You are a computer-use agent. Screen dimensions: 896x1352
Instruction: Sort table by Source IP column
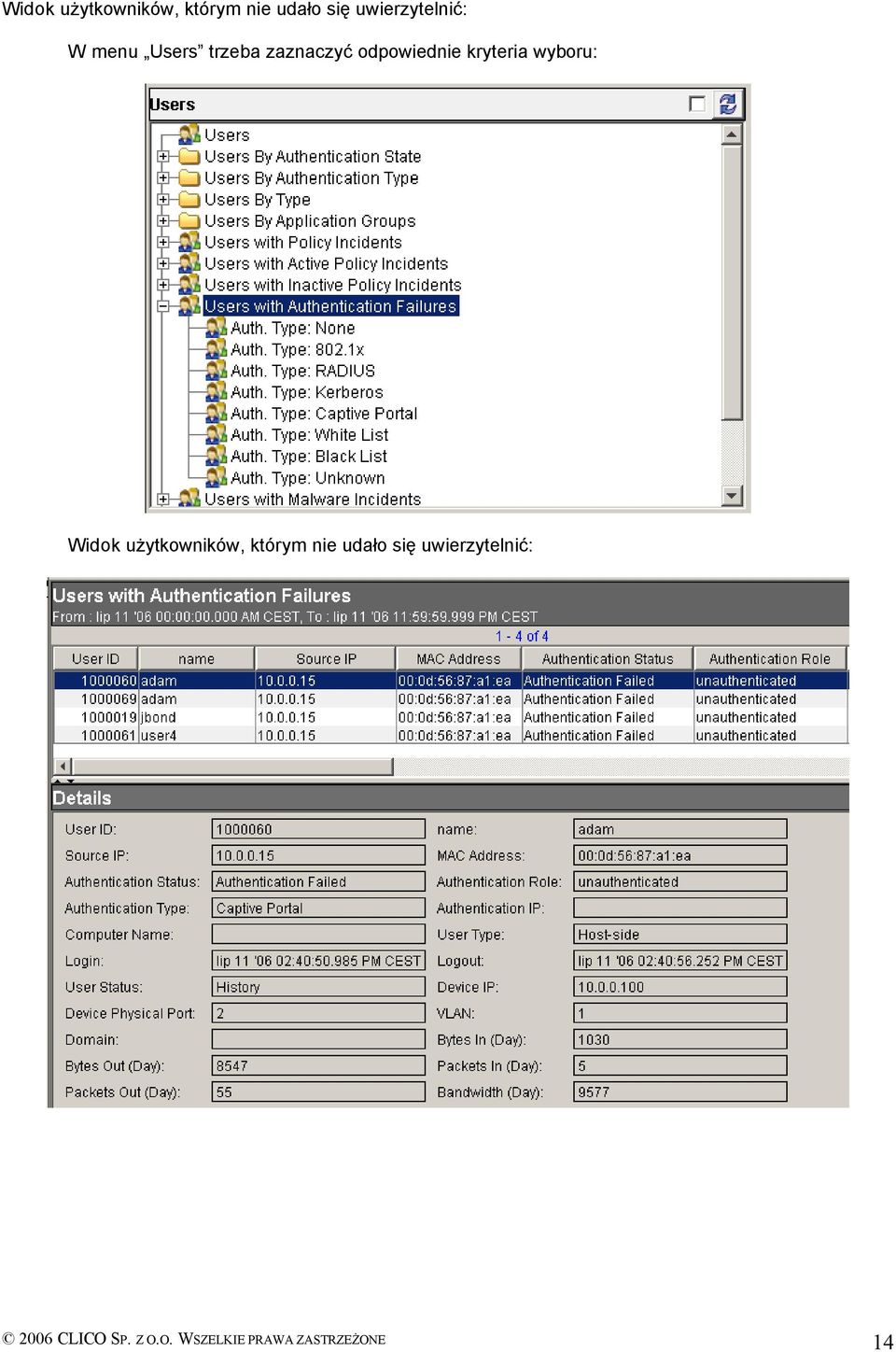pos(326,658)
